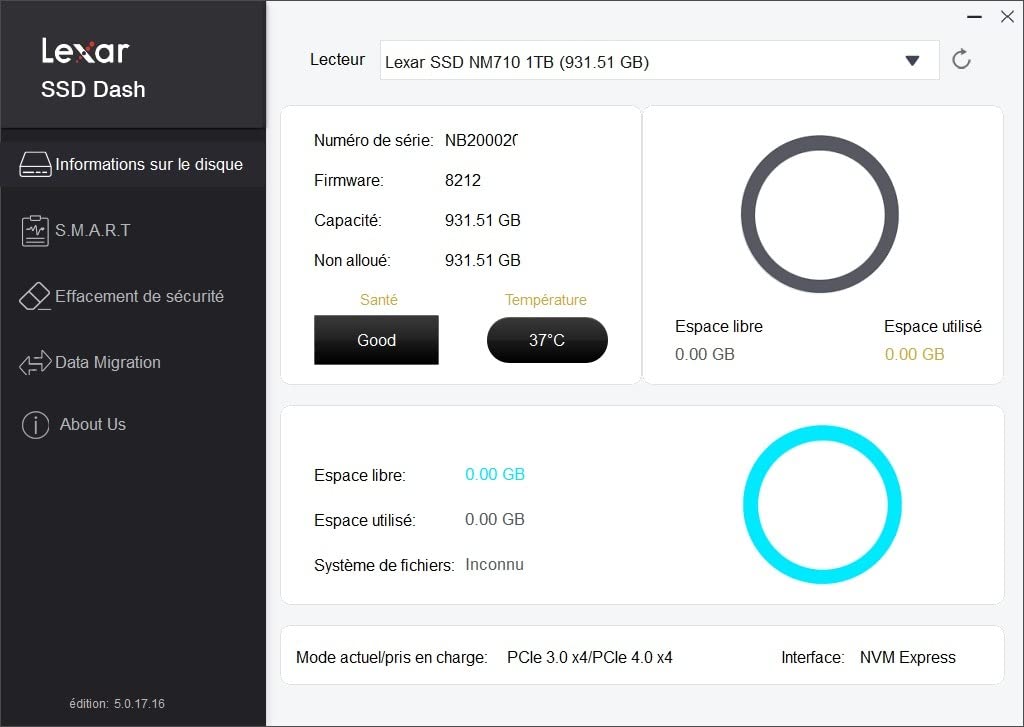Click the Numéro de série label

(x=374, y=140)
